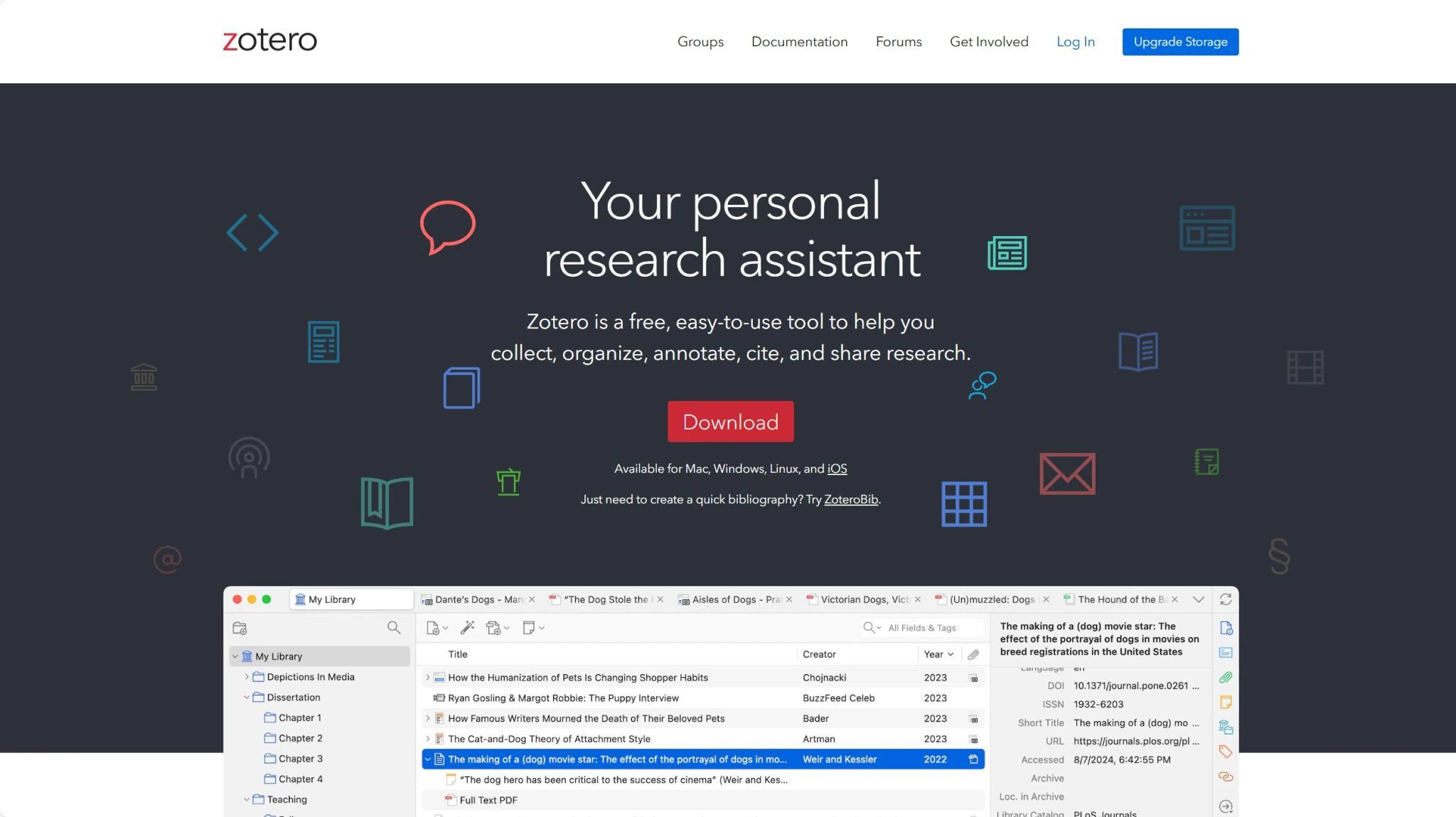Click the All Fields & Tags search field

tap(922, 628)
